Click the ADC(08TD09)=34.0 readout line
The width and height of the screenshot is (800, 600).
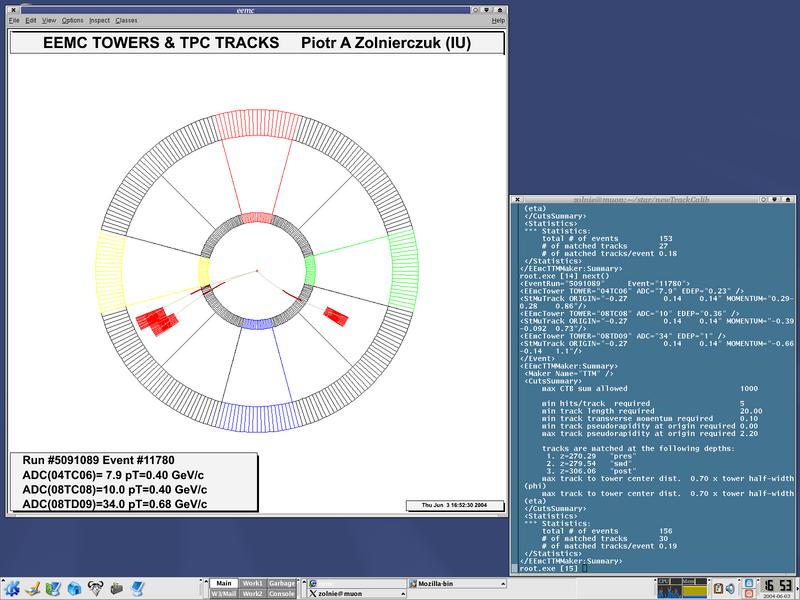(x=115, y=504)
